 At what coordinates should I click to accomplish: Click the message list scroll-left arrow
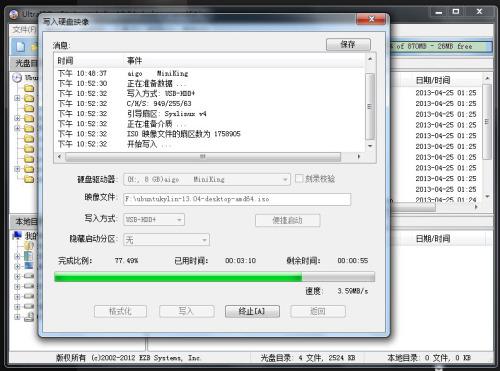[59, 157]
